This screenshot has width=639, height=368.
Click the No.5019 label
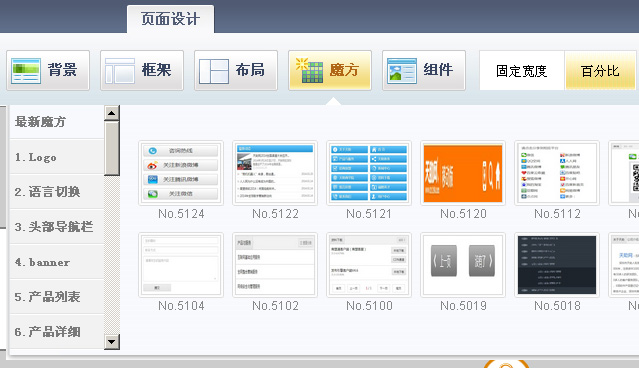pos(463,306)
